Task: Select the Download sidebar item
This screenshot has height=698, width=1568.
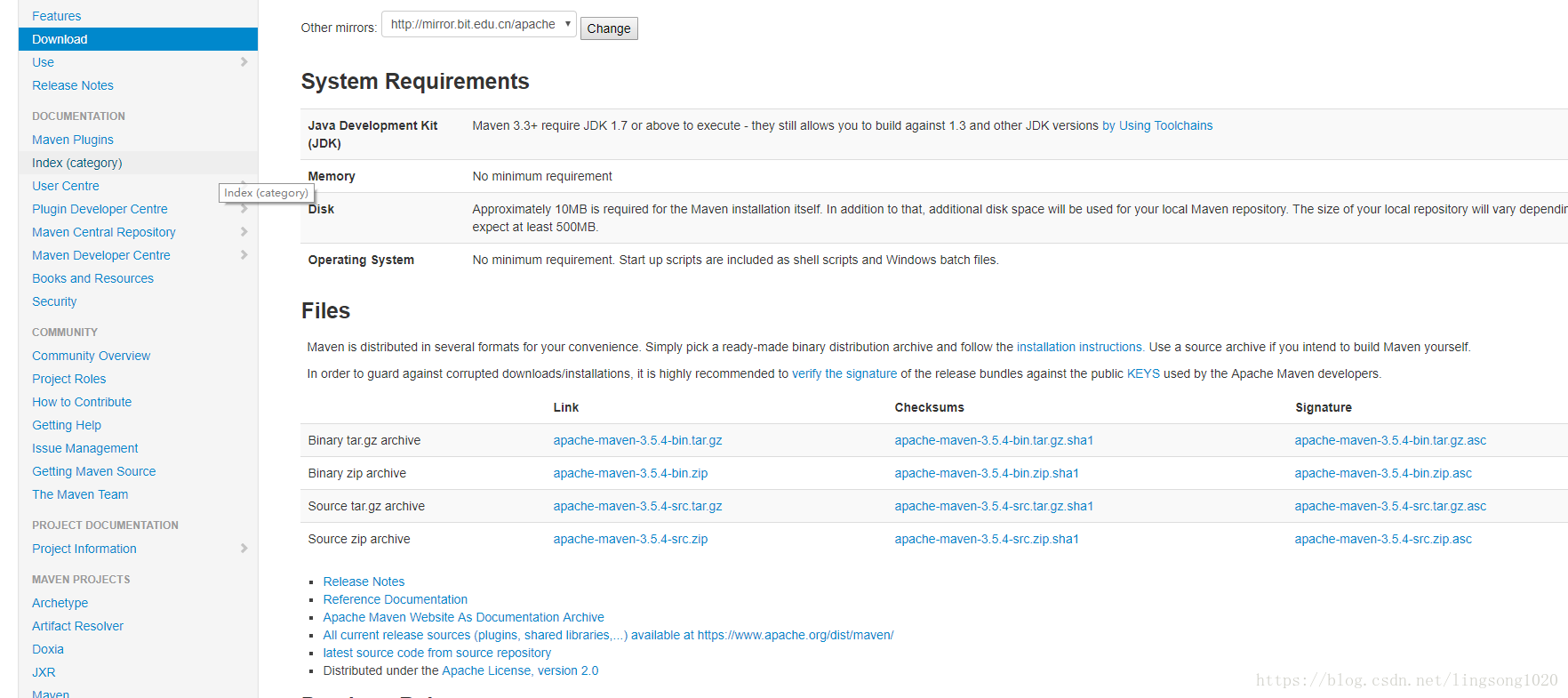Action: [138, 39]
